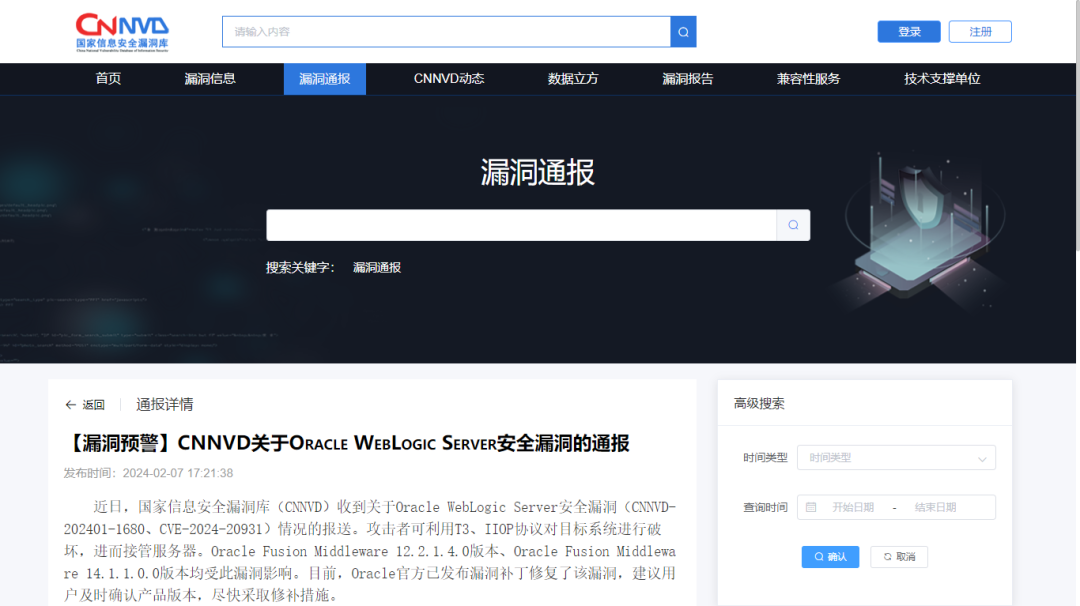The image size is (1080, 606).
Task: Select the CNNVD动态 menu item
Action: pyautogui.click(x=449, y=79)
